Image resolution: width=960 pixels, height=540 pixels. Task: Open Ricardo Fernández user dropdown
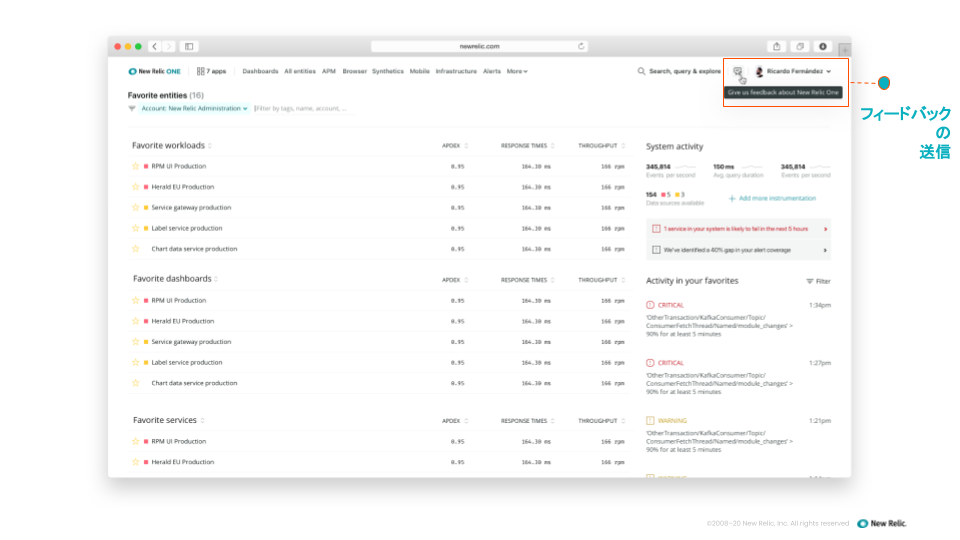pos(793,71)
